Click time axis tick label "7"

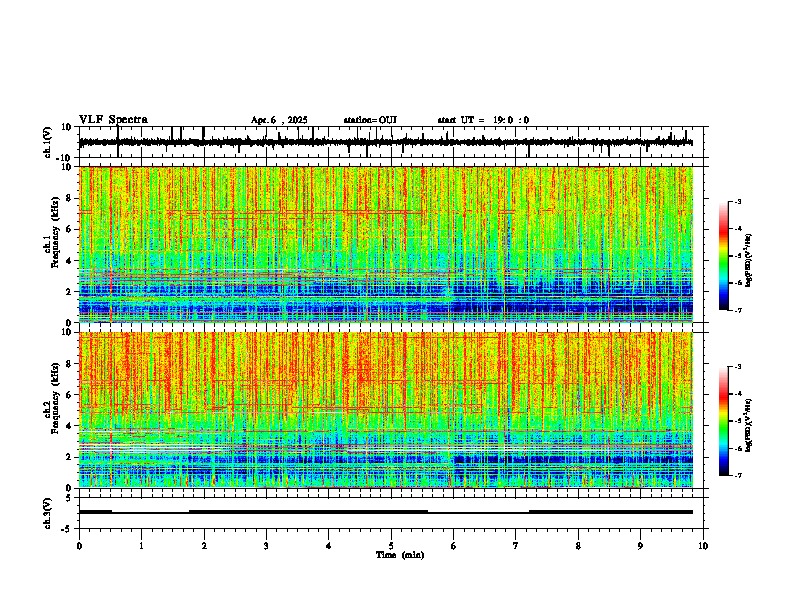(516, 546)
